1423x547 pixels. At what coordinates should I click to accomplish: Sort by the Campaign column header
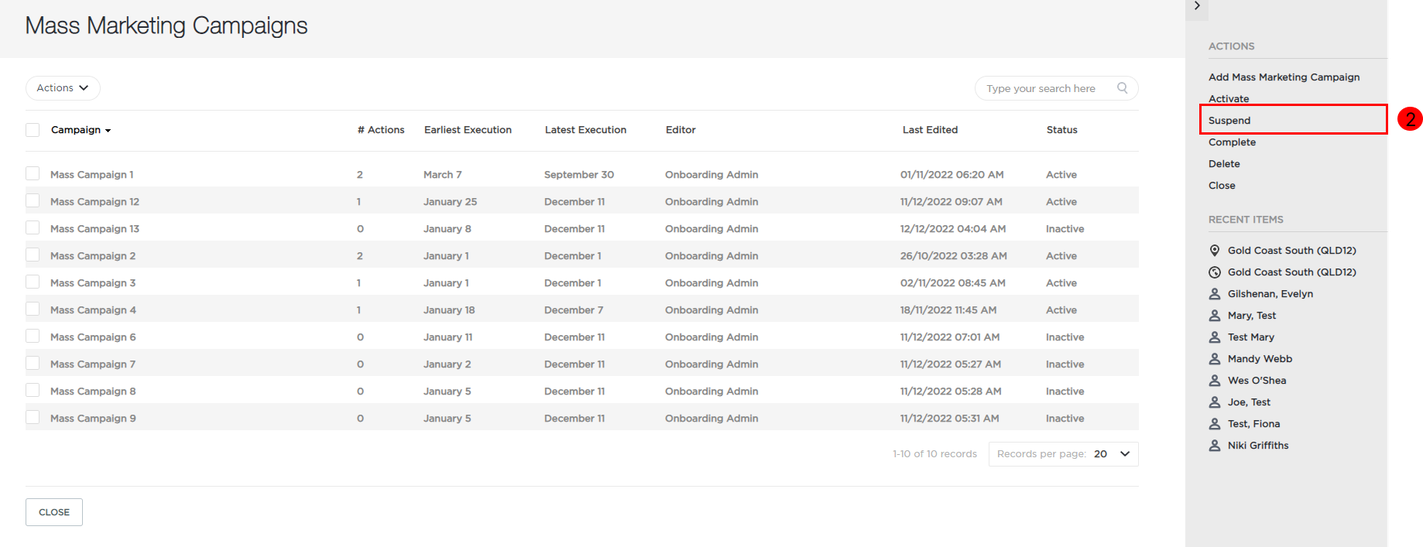coord(81,130)
